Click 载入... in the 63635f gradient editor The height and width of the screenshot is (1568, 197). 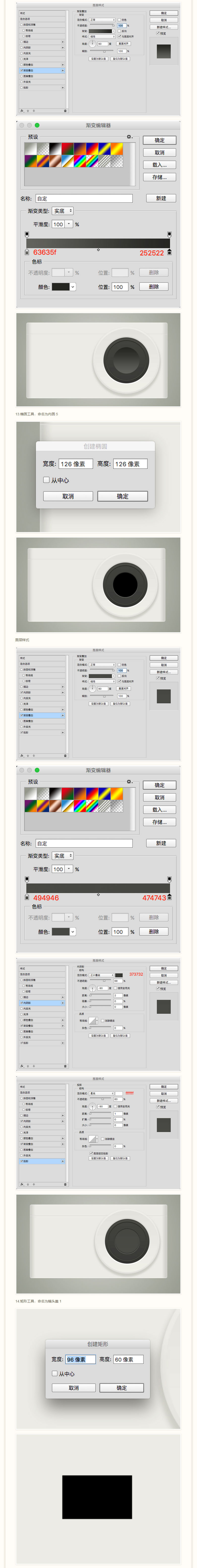coord(159,165)
